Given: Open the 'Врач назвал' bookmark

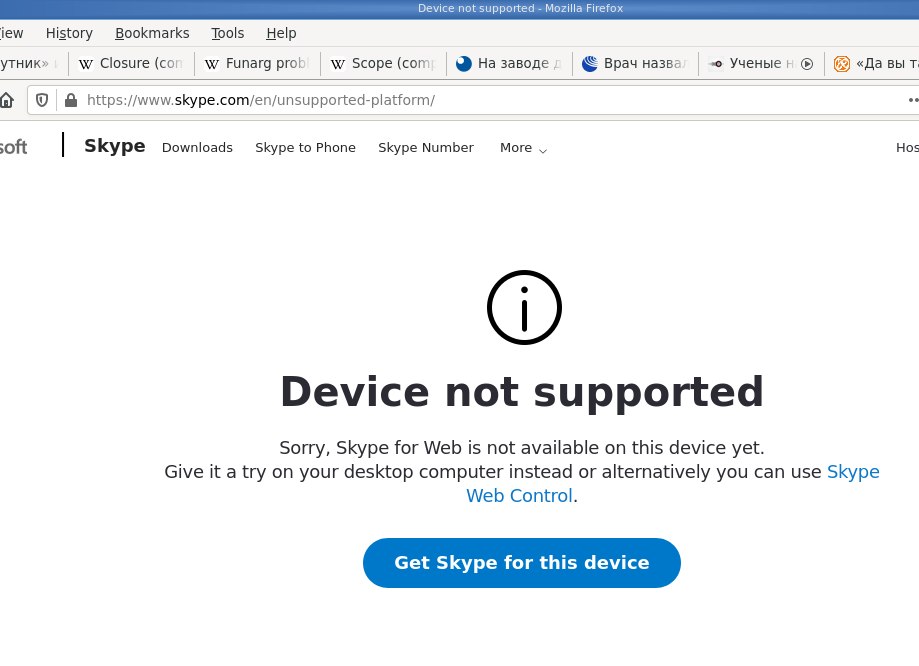Looking at the screenshot, I should [635, 63].
